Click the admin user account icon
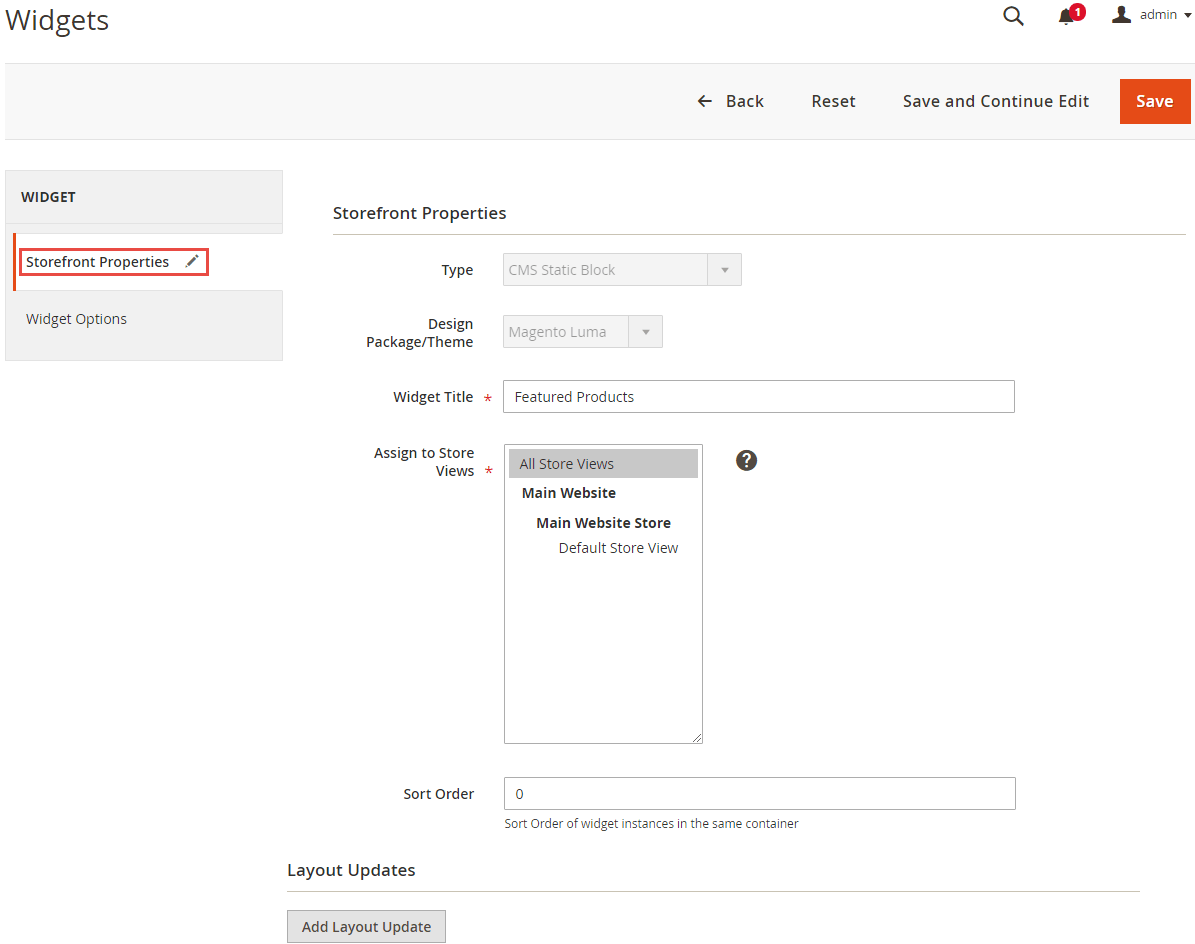The height and width of the screenshot is (944, 1195). coord(1122,15)
